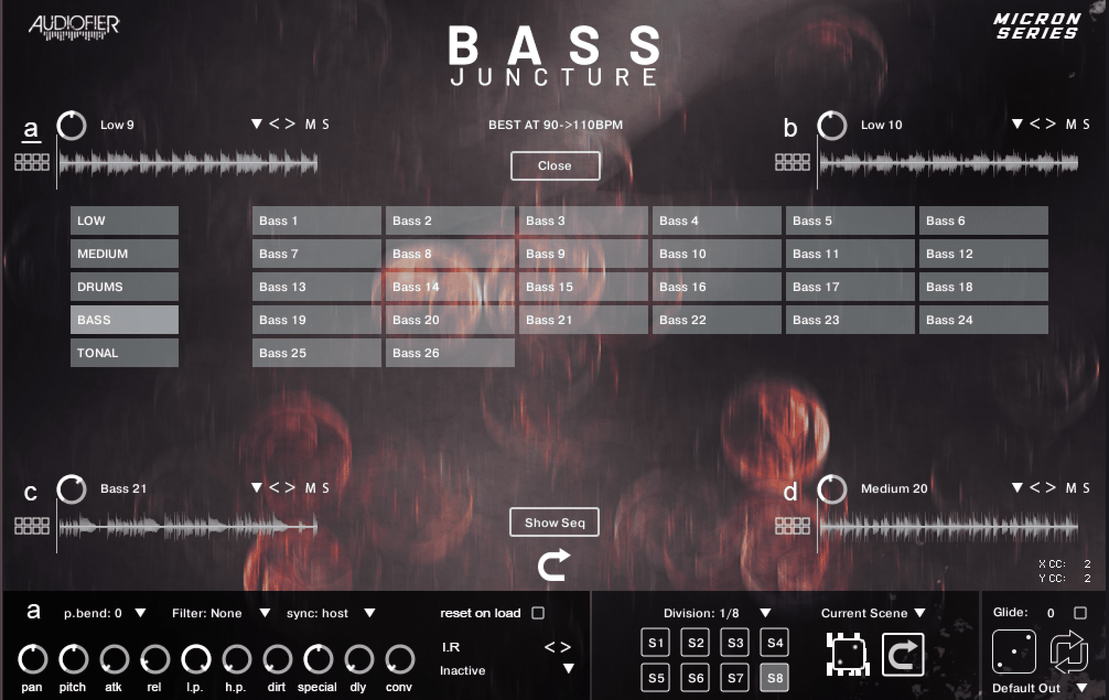Solo slot b using its S toggle

(x=1088, y=124)
